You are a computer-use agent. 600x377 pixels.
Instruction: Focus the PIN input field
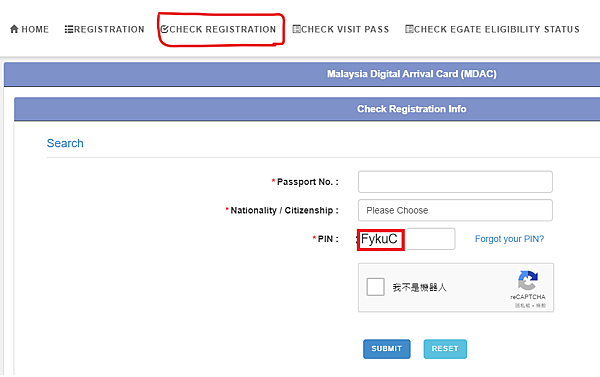tap(406, 239)
